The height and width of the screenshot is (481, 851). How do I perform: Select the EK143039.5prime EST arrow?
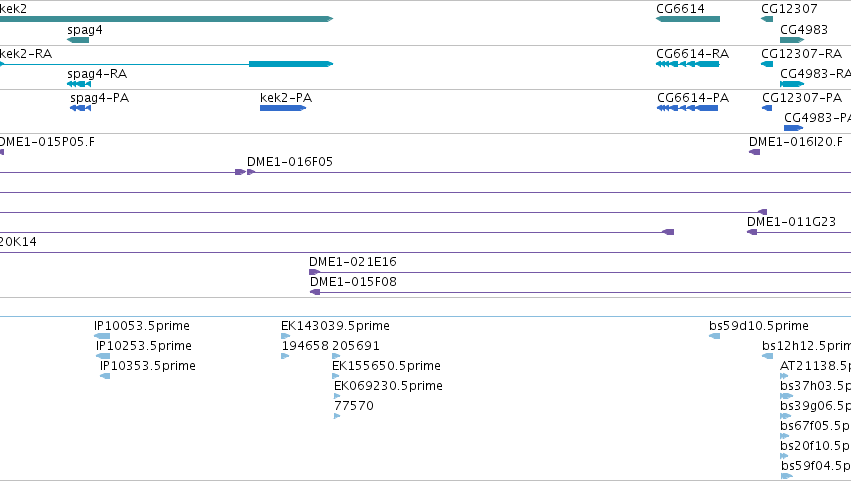click(285, 336)
